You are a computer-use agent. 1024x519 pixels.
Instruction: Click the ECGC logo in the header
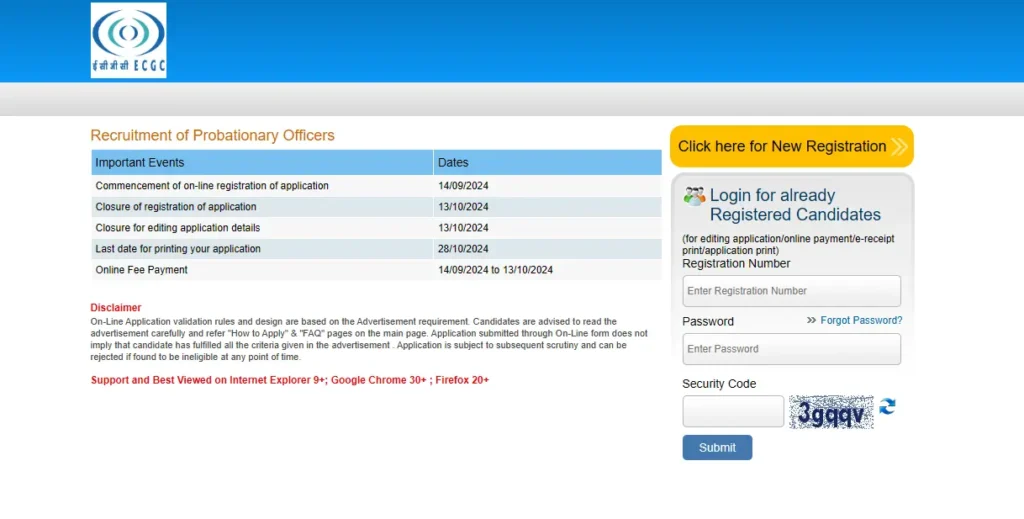[128, 40]
